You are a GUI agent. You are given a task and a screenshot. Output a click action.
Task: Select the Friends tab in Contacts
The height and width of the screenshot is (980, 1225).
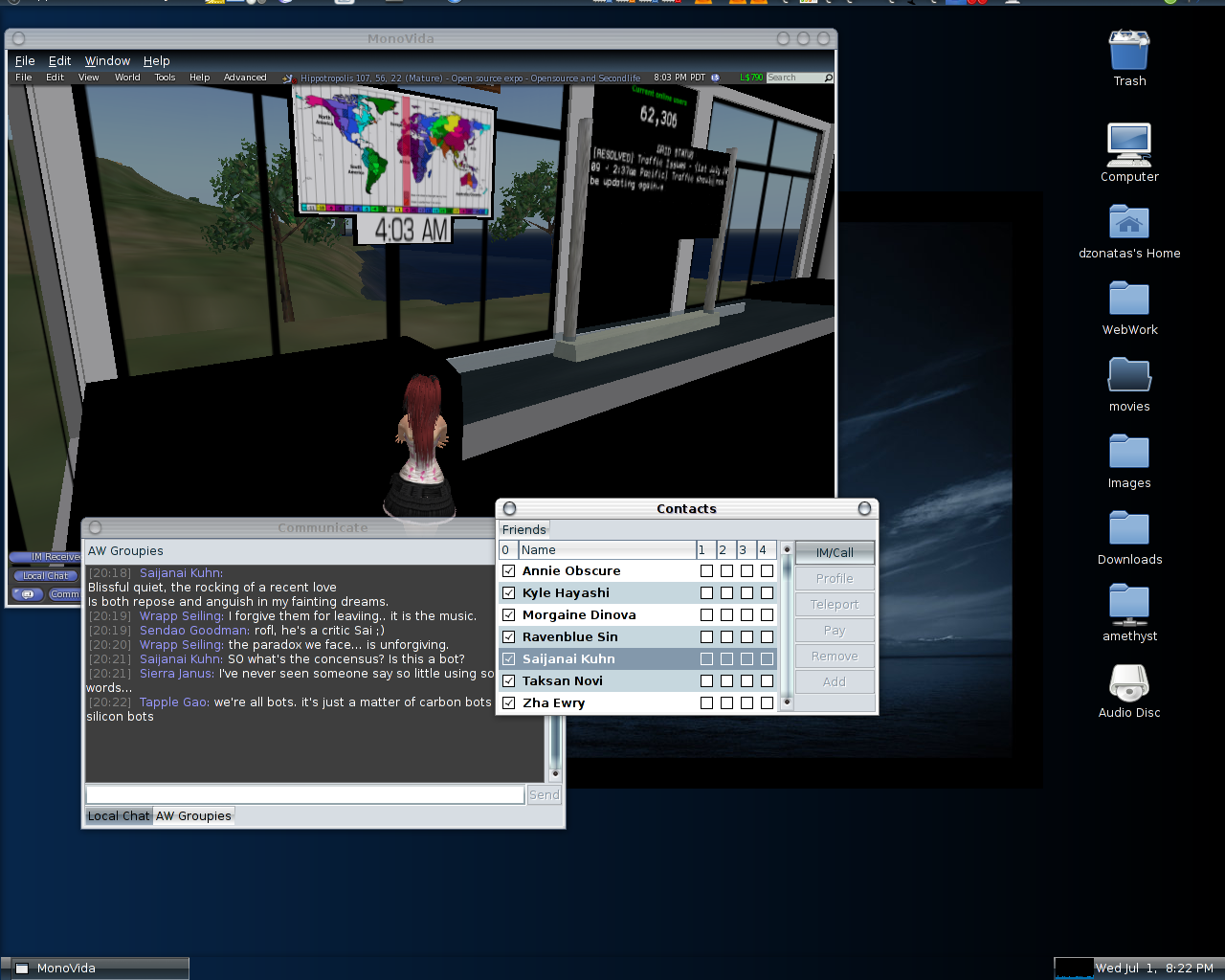[x=524, y=530]
